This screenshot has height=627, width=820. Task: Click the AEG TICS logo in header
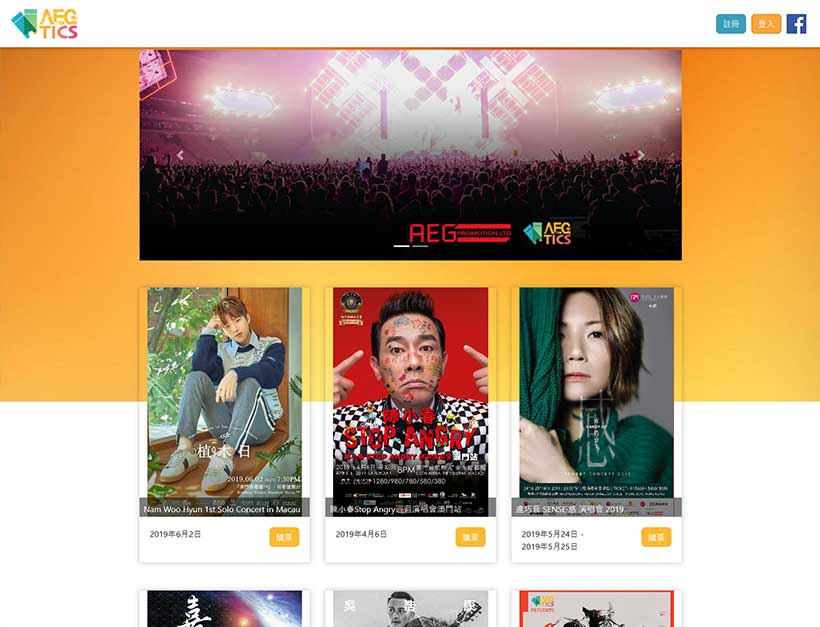[44, 24]
